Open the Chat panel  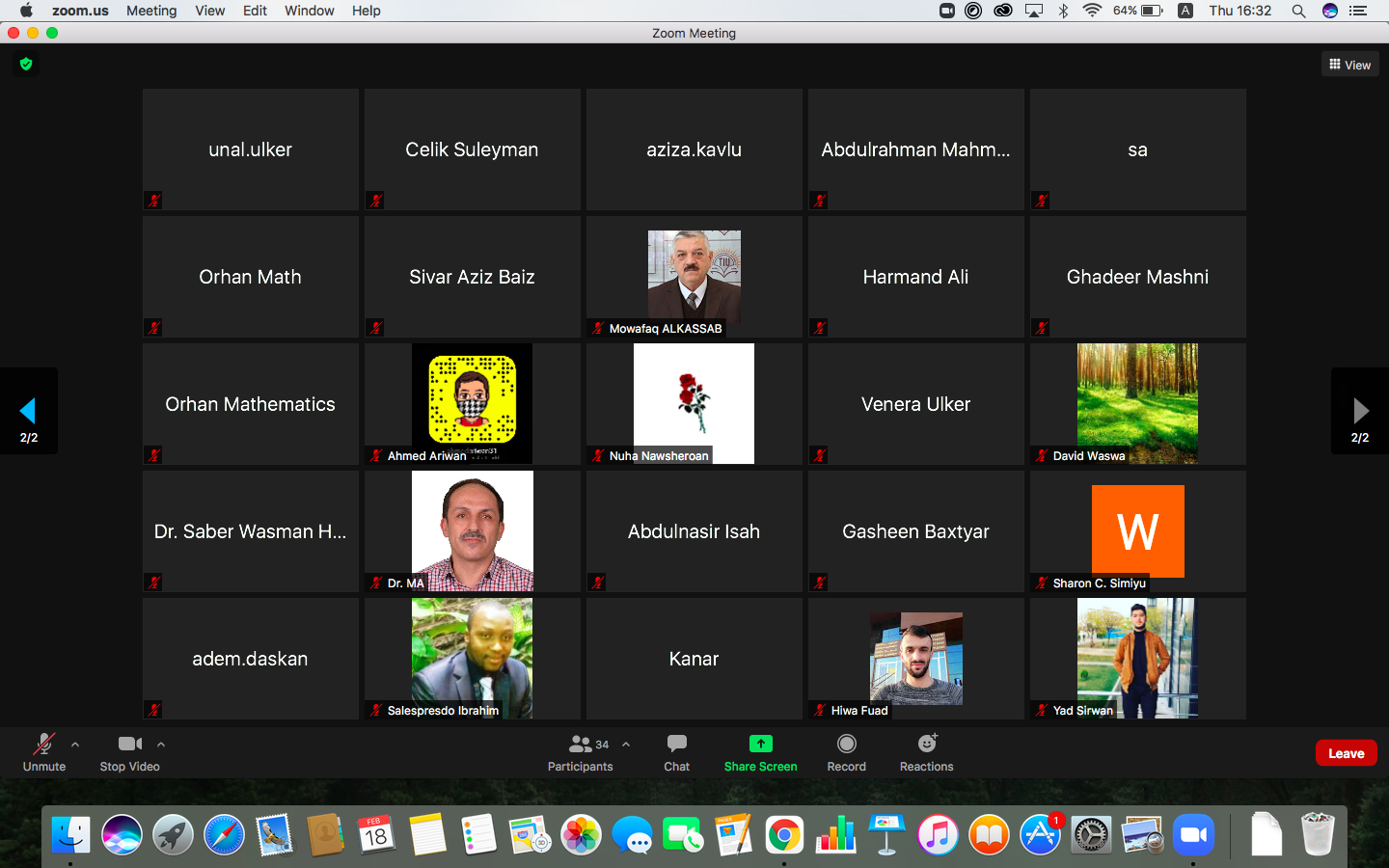[676, 752]
